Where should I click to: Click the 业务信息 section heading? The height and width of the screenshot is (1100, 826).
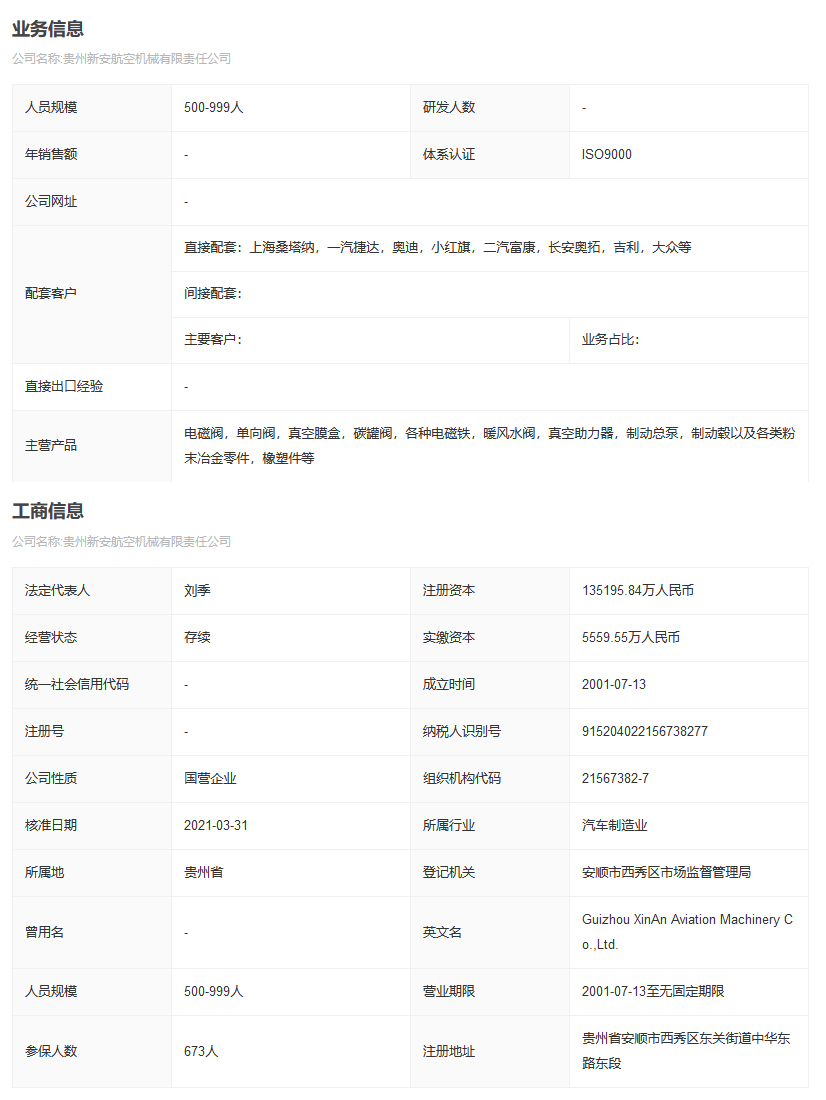click(x=48, y=29)
